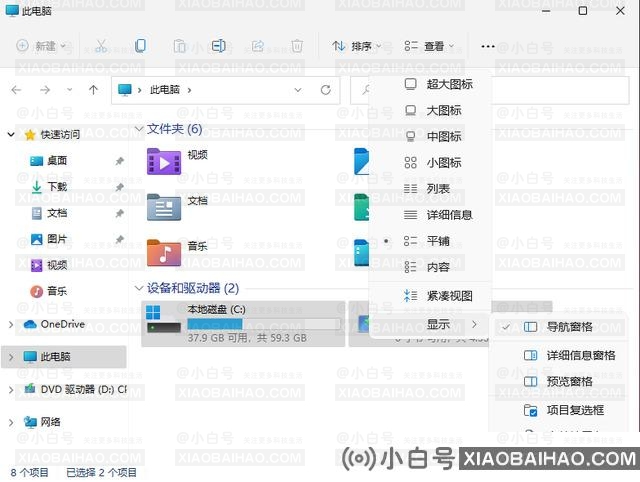Choose 列表 view option
The height and width of the screenshot is (482, 640).
point(430,189)
